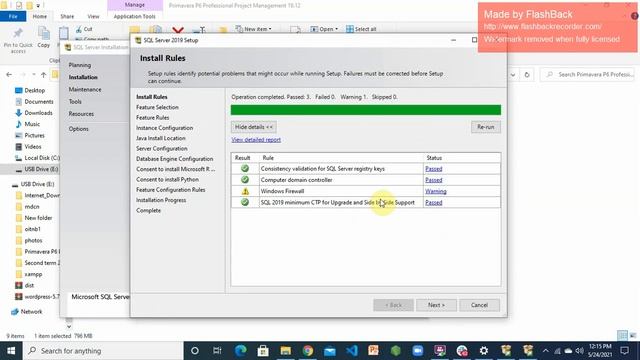Viewport: 640px width, 360px height.
Task: Switch Explorer to details view icon
Action: pos(622,336)
